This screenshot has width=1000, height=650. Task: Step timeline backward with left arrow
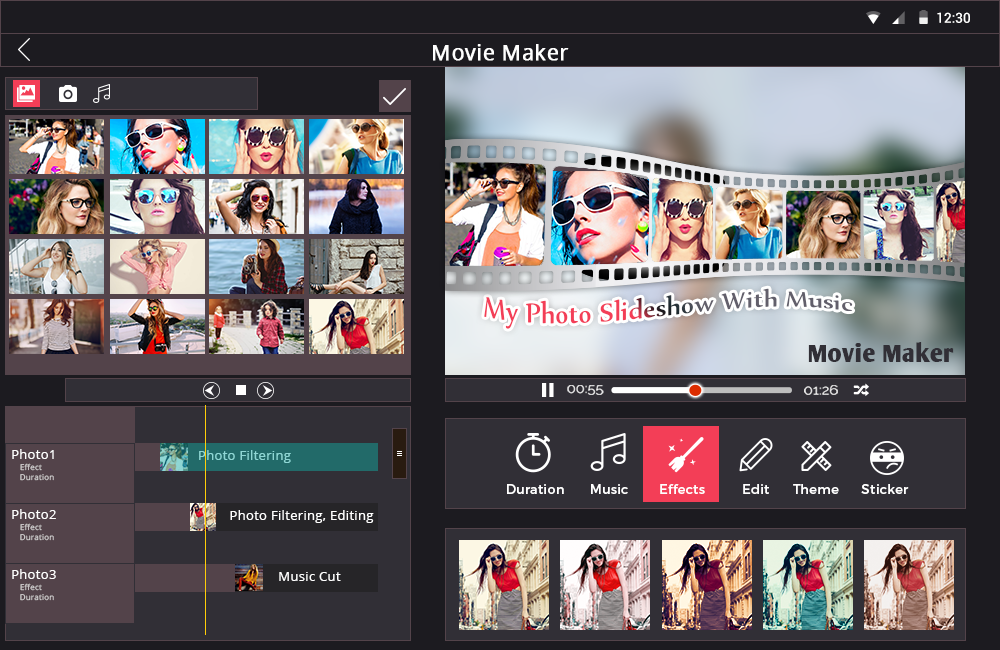point(211,390)
